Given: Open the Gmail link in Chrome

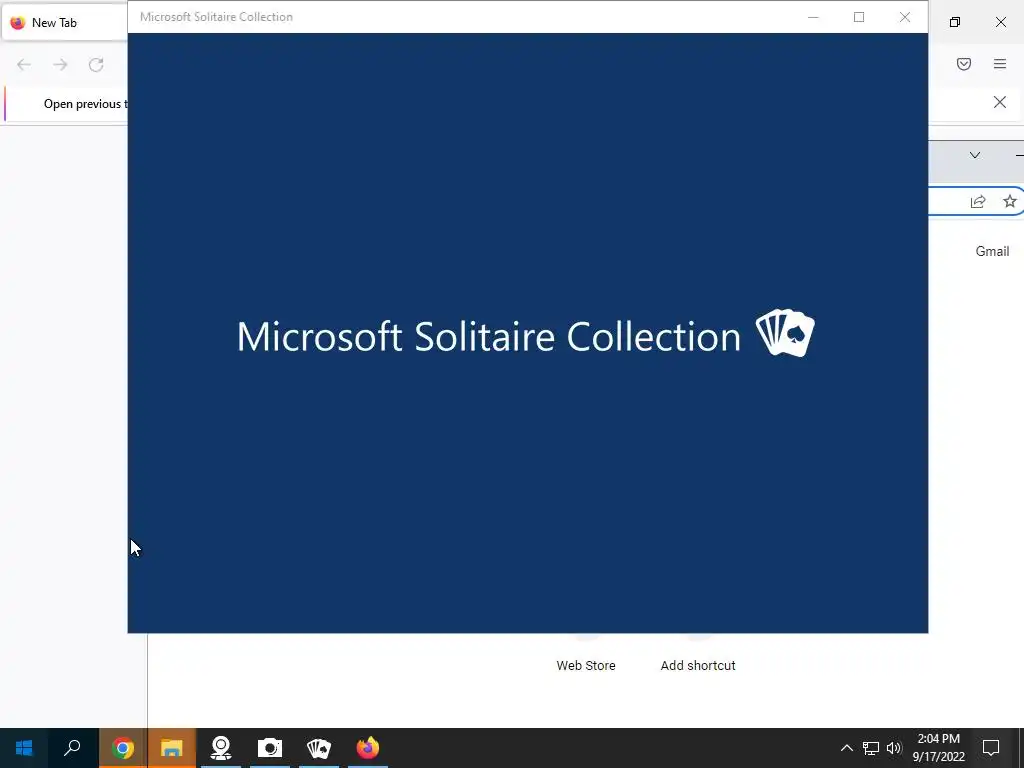Looking at the screenshot, I should point(992,251).
